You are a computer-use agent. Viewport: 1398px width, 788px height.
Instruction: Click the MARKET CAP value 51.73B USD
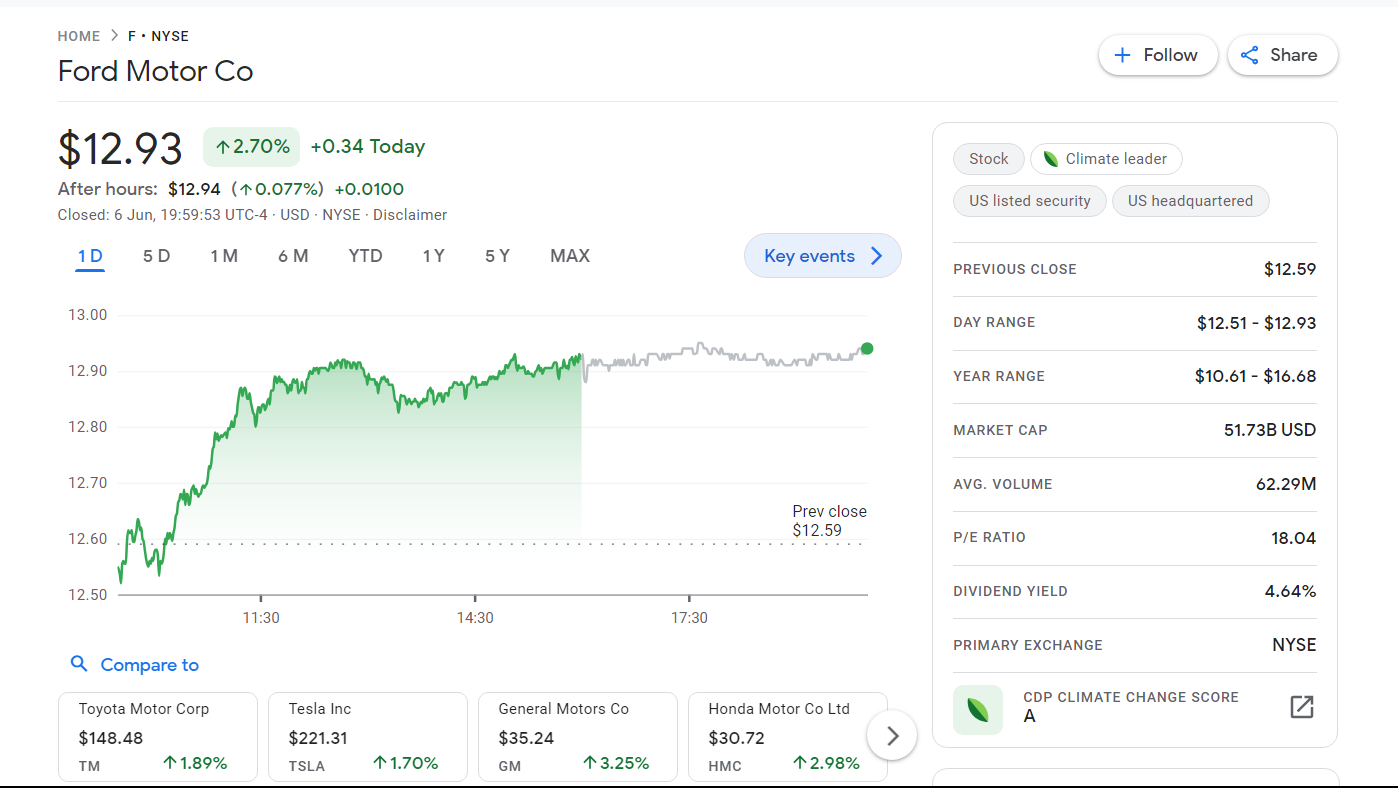1270,430
